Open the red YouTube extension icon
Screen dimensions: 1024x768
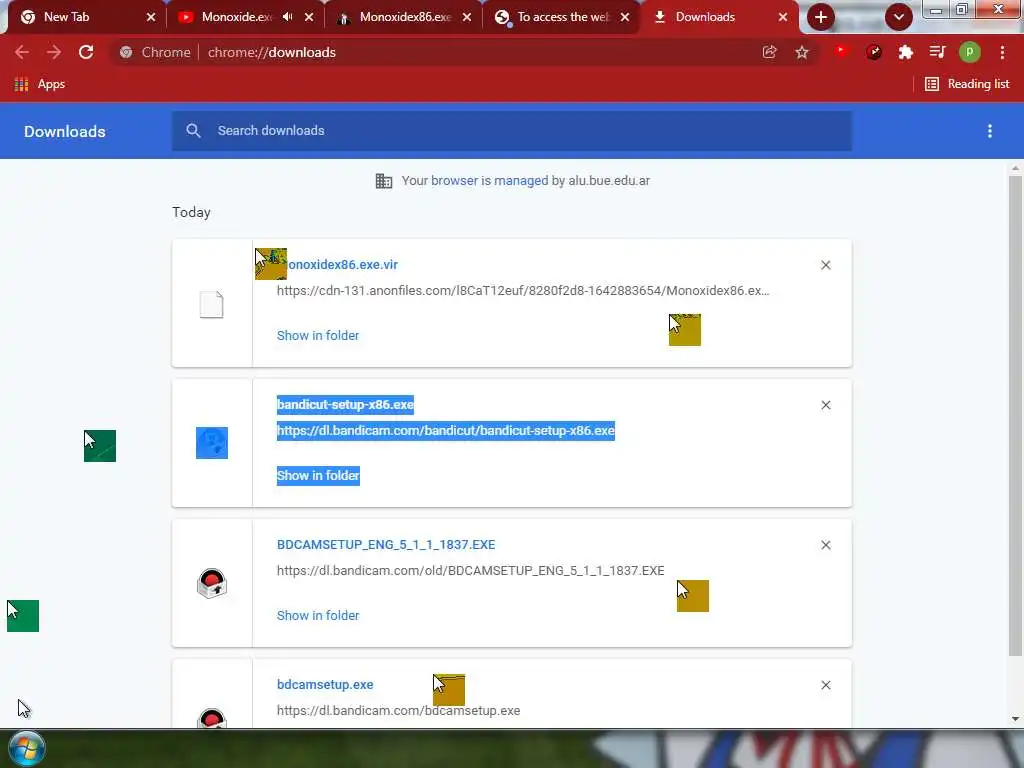[x=841, y=51]
